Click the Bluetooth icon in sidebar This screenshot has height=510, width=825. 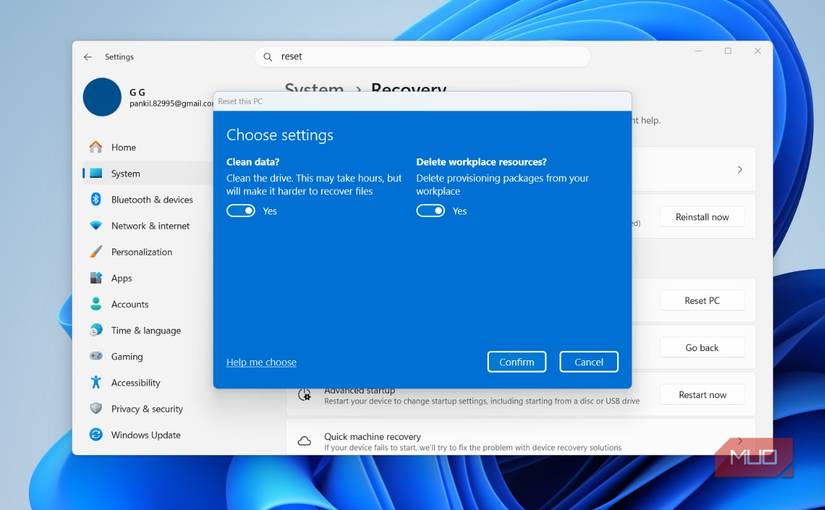pos(96,199)
